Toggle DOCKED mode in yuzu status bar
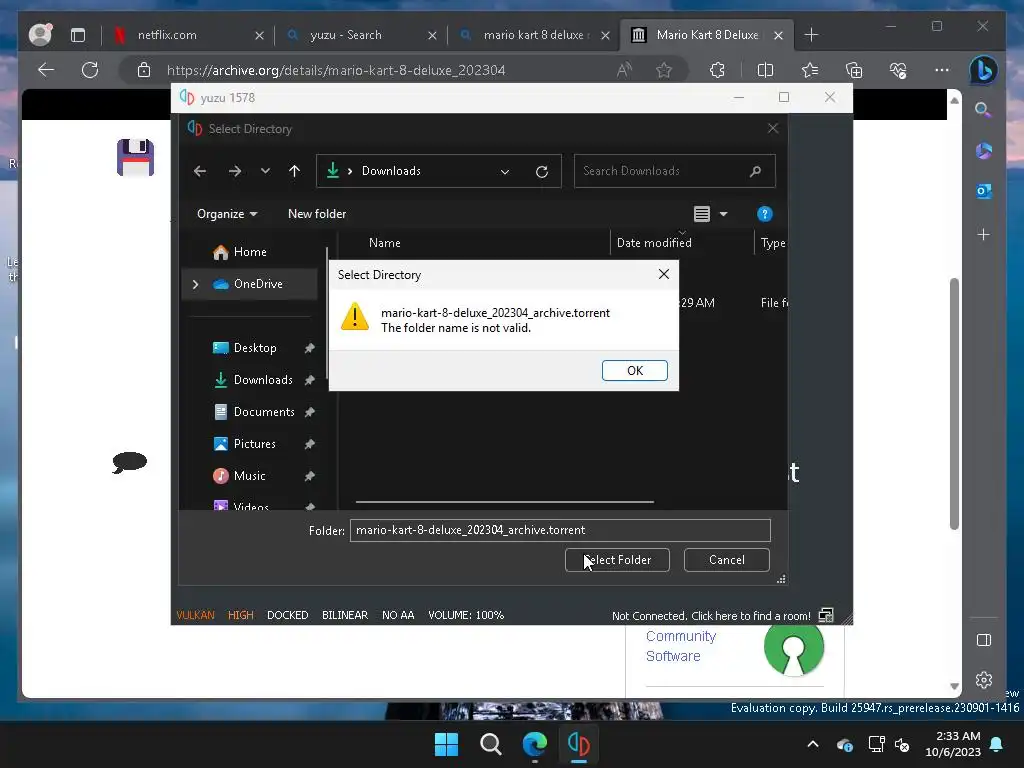This screenshot has height=768, width=1024. tap(287, 615)
